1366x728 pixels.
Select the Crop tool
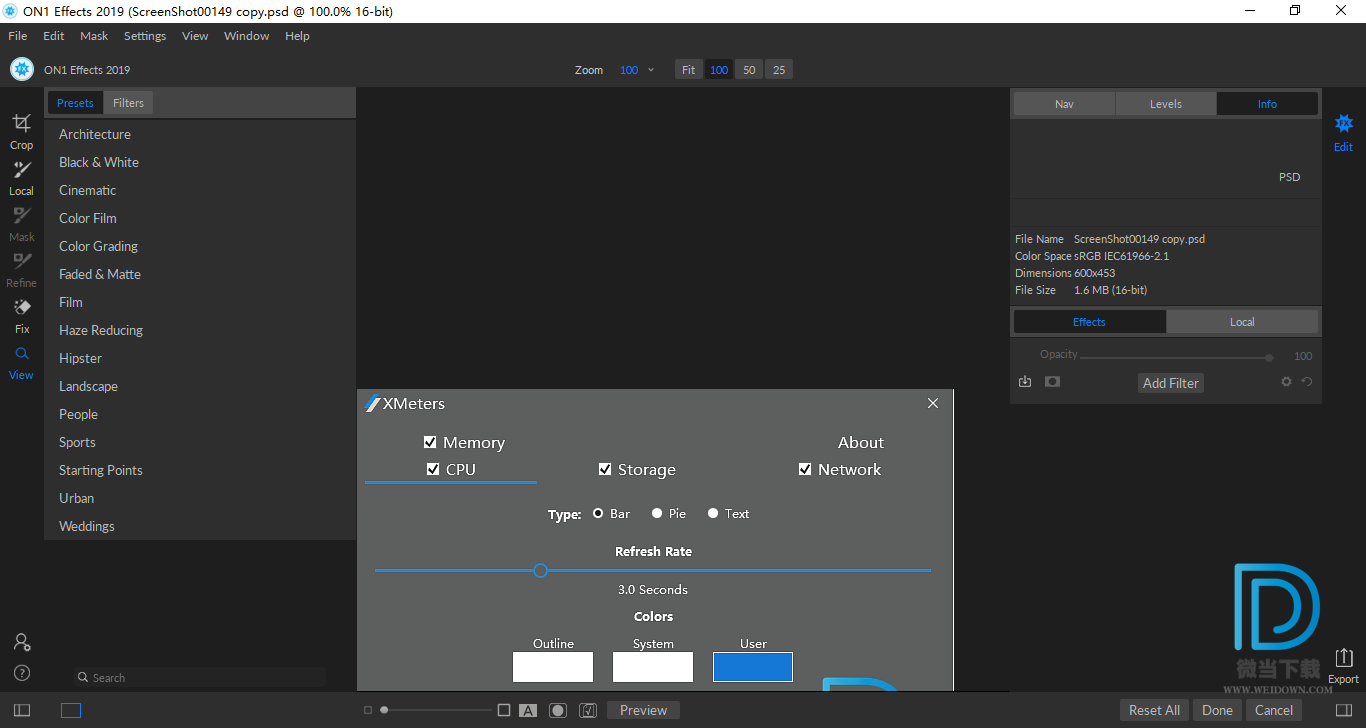[21, 131]
